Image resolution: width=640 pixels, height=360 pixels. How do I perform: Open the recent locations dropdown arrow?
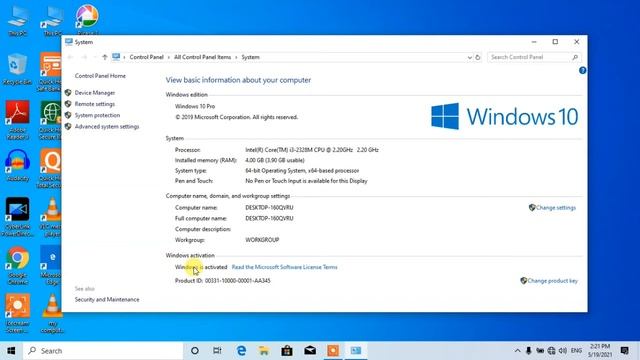click(x=95, y=57)
